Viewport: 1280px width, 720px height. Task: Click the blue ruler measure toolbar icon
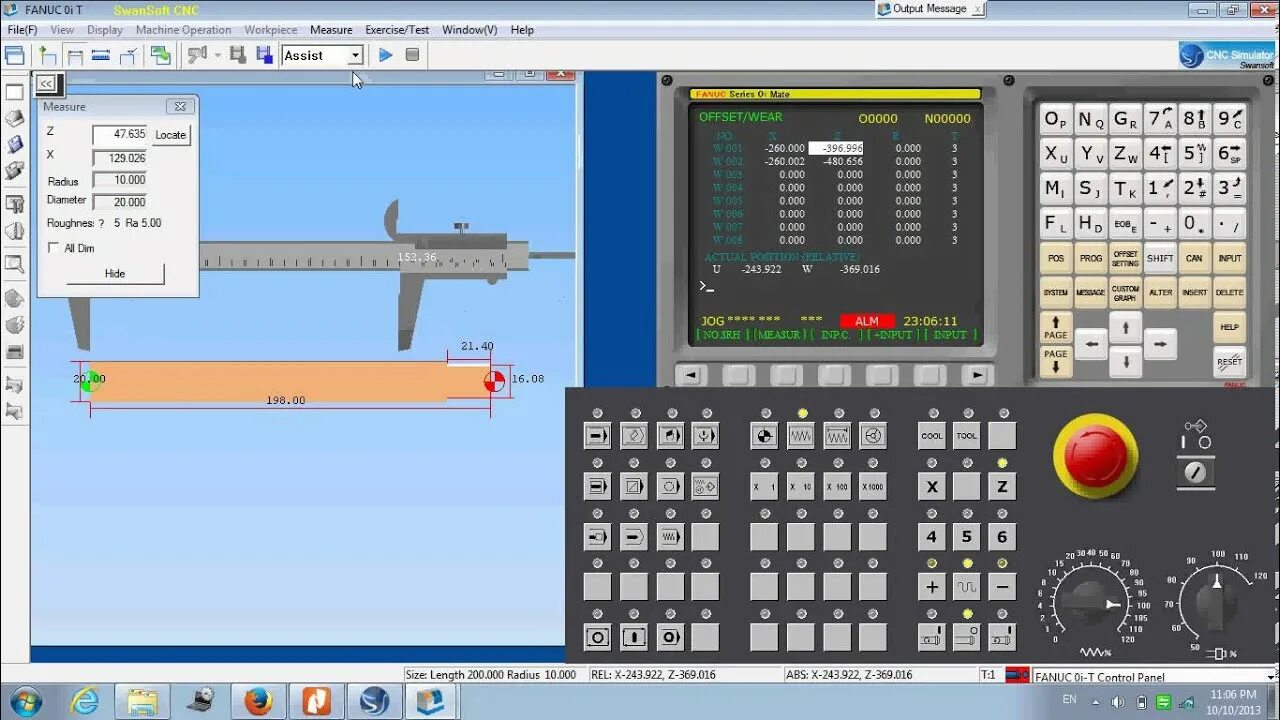coord(101,55)
